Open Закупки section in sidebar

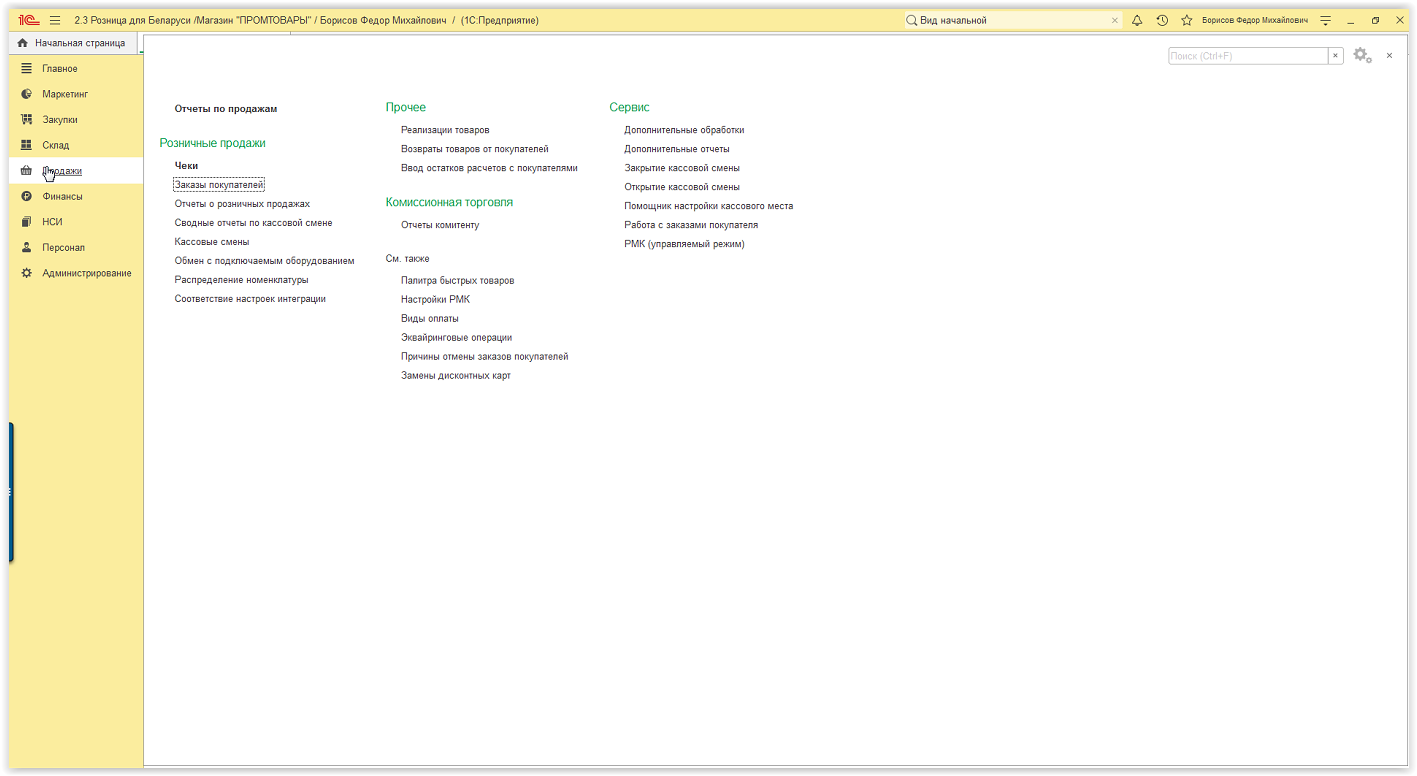click(x=60, y=120)
